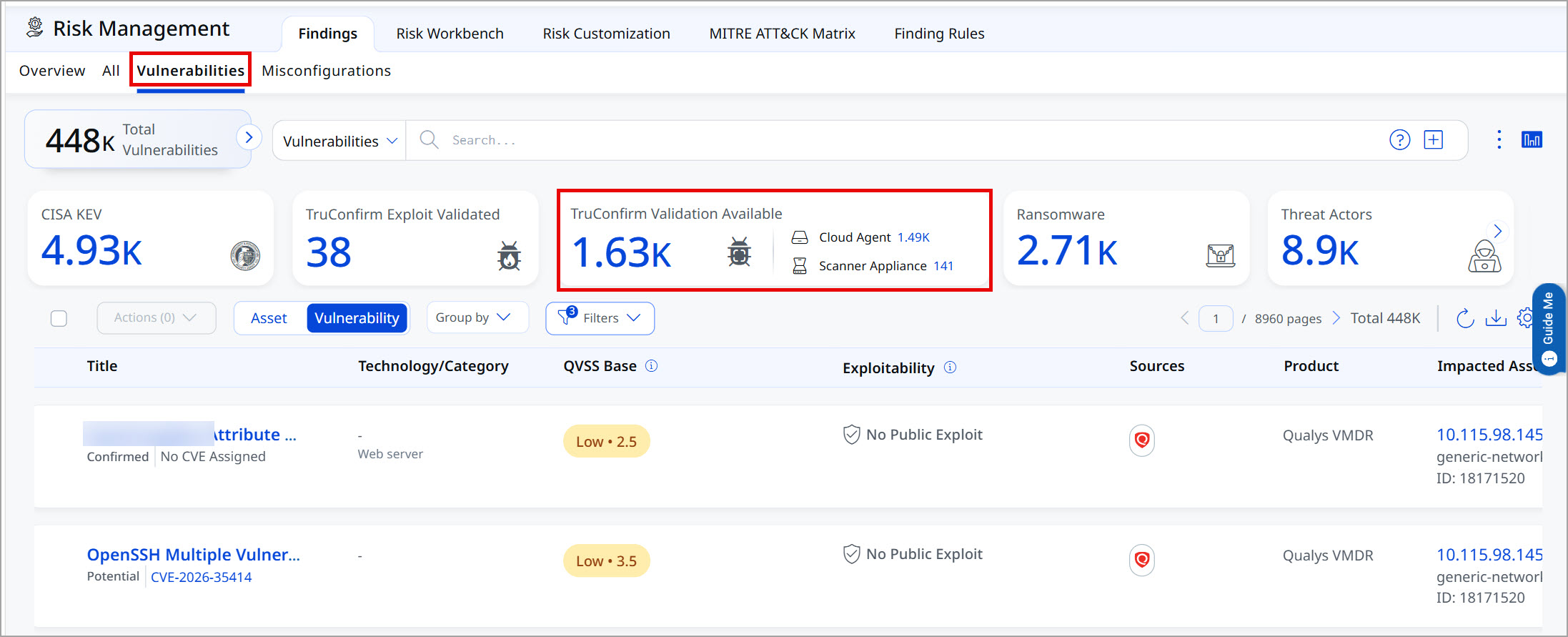Open the Risk Customization tab

pyautogui.click(x=606, y=34)
